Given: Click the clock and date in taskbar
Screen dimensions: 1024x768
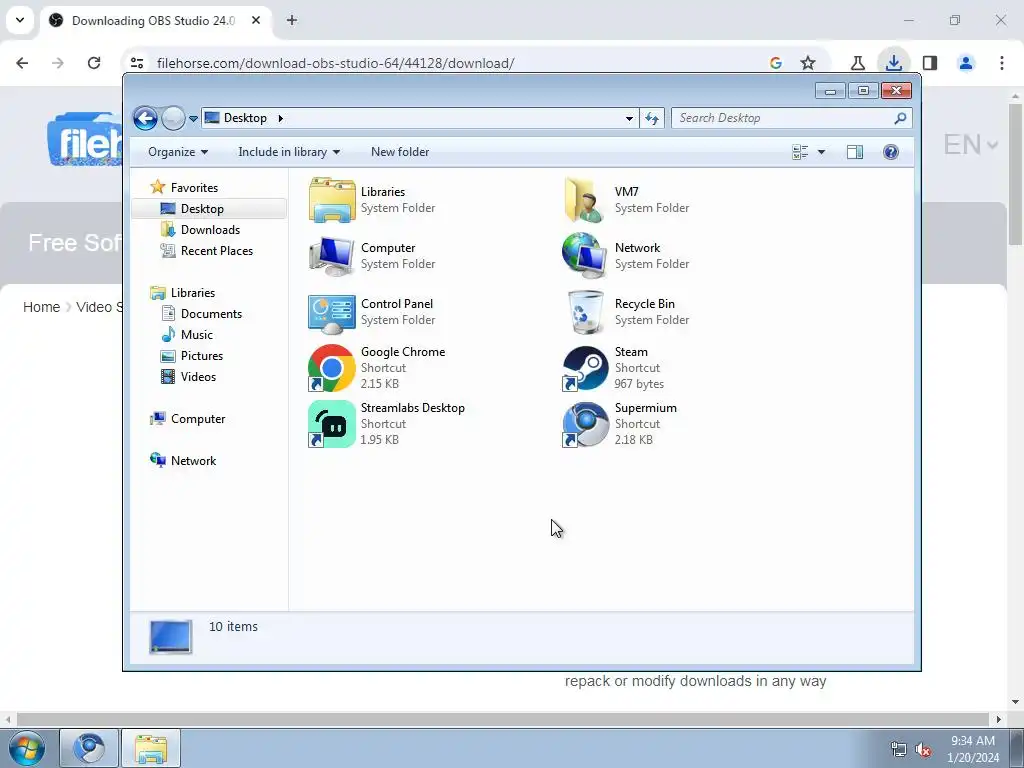Looking at the screenshot, I should click(973, 749).
